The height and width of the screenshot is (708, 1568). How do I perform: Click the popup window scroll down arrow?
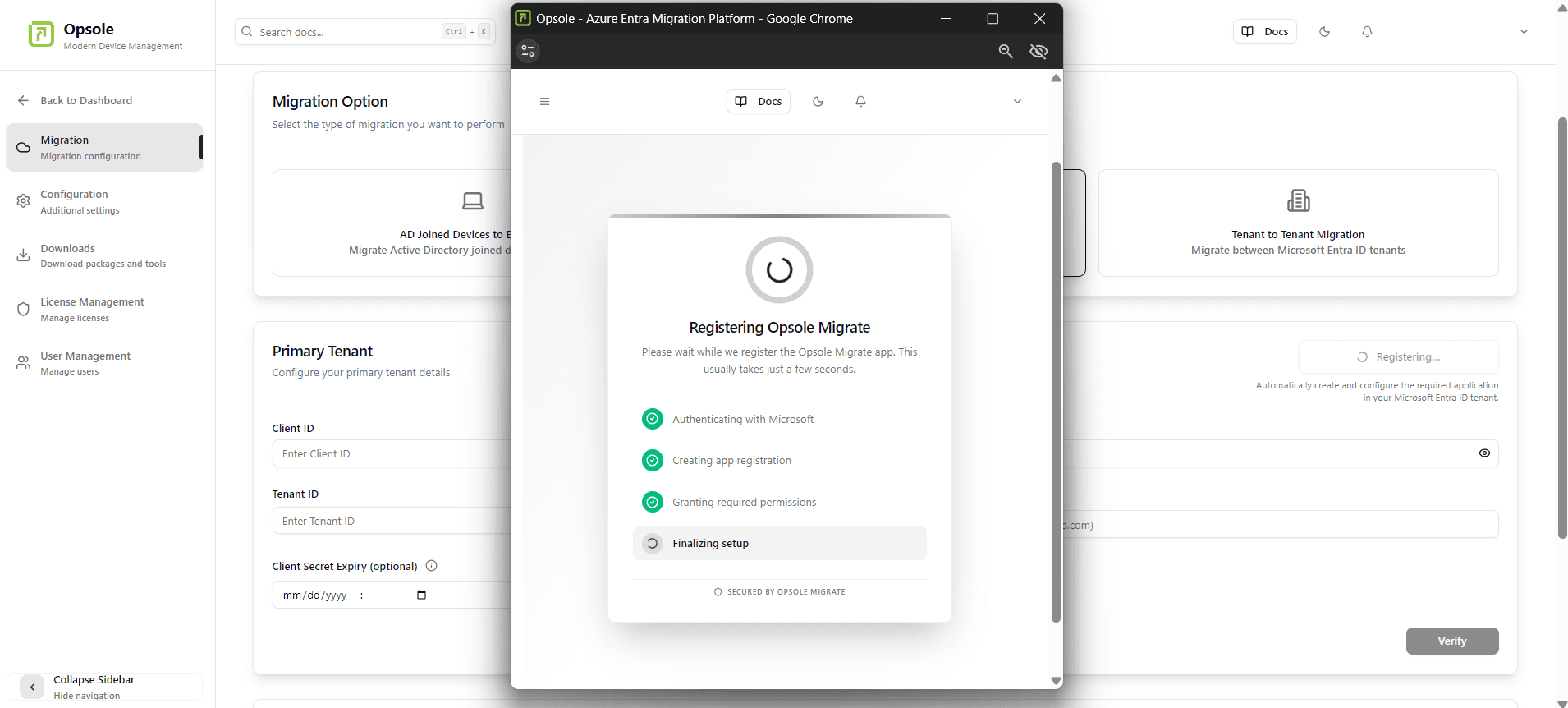tap(1056, 681)
